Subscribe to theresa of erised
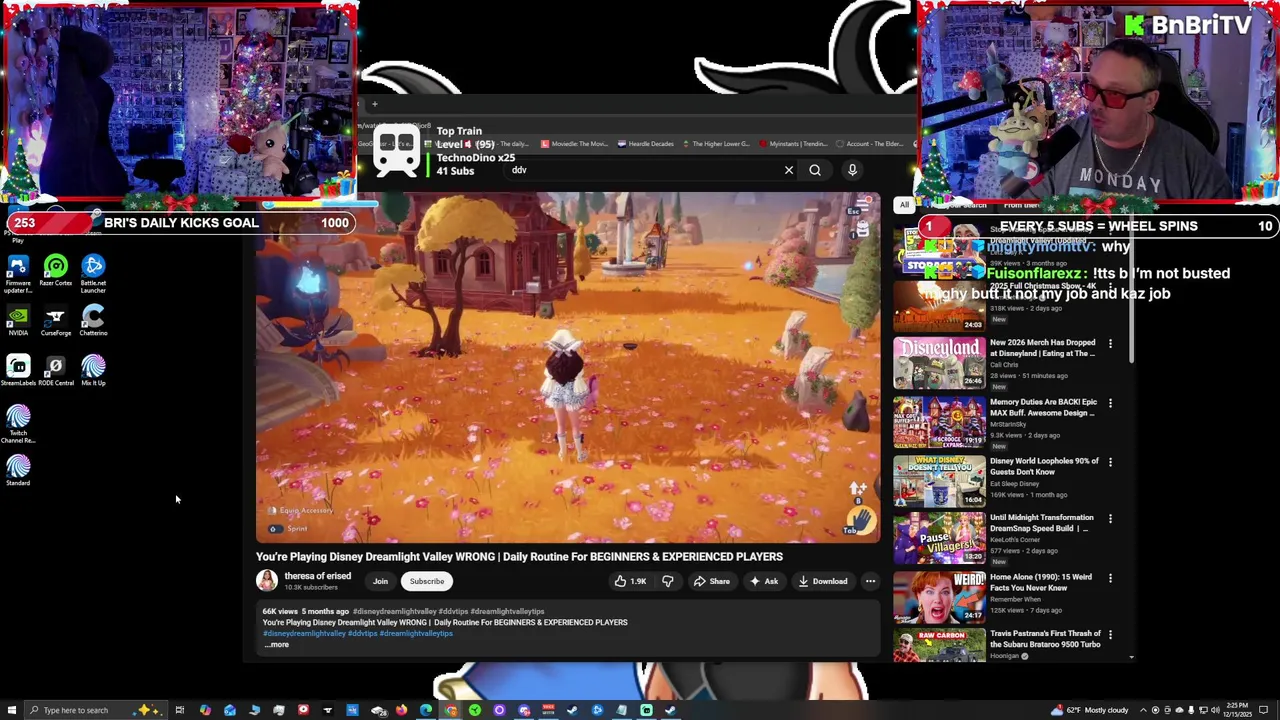Viewport: 1280px width, 720px height. pyautogui.click(x=427, y=581)
